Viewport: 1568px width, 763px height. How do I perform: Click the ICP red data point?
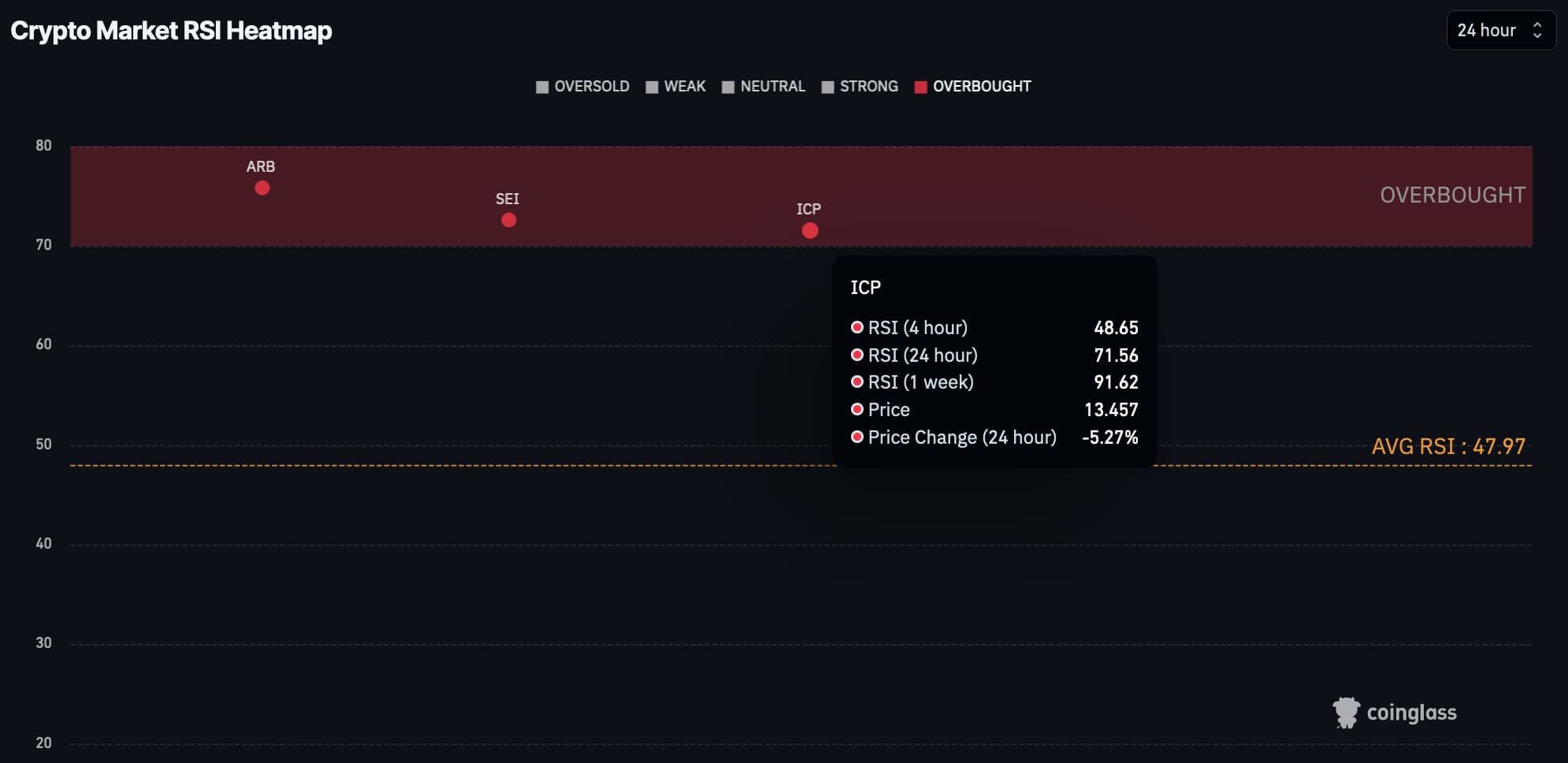pos(810,231)
